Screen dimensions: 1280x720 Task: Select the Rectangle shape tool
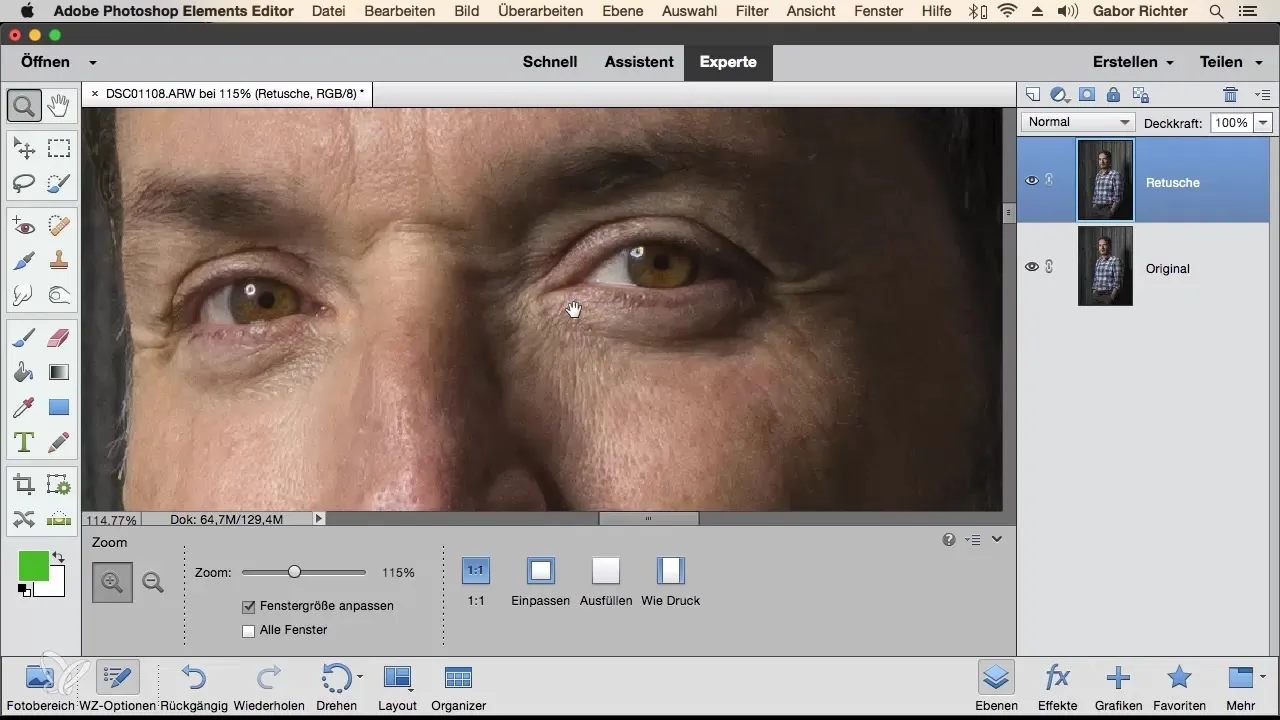tap(59, 407)
